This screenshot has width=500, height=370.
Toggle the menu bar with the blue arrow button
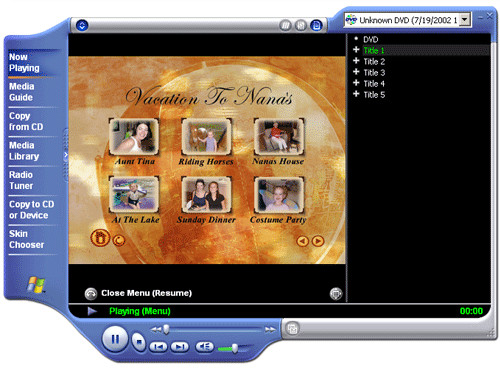(82, 25)
